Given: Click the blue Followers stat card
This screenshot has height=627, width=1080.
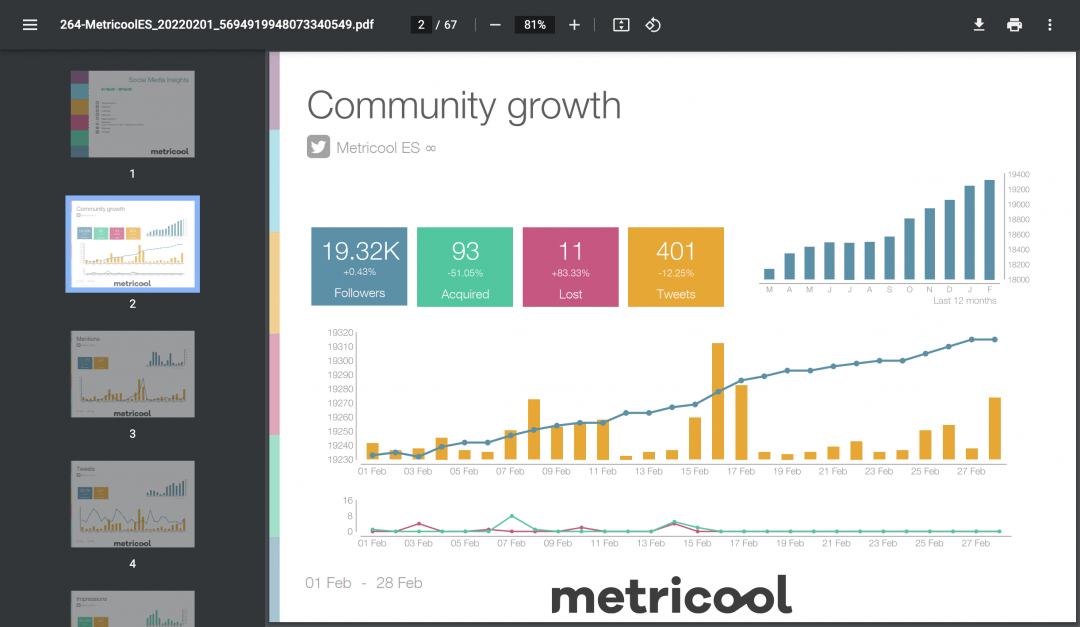Looking at the screenshot, I should pos(359,266).
